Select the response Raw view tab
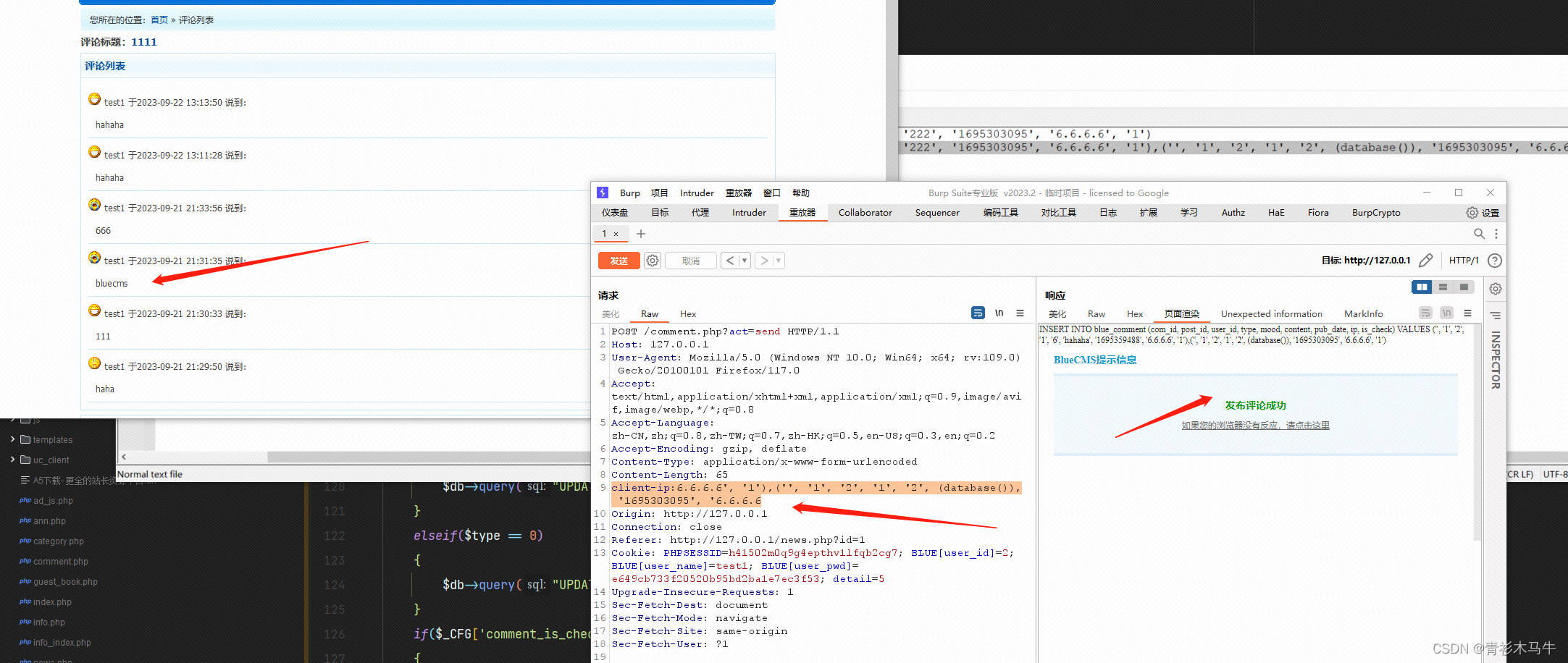1568x663 pixels. tap(1097, 314)
